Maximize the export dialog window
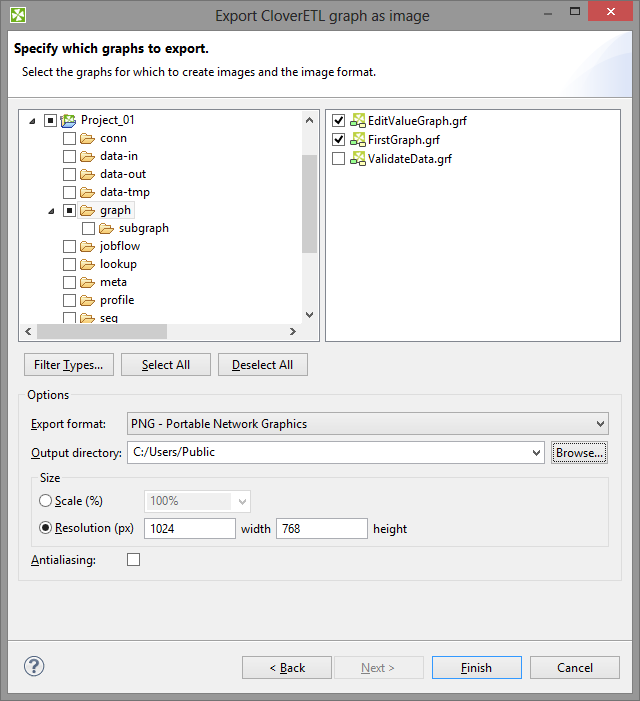640x701 pixels. pyautogui.click(x=575, y=11)
